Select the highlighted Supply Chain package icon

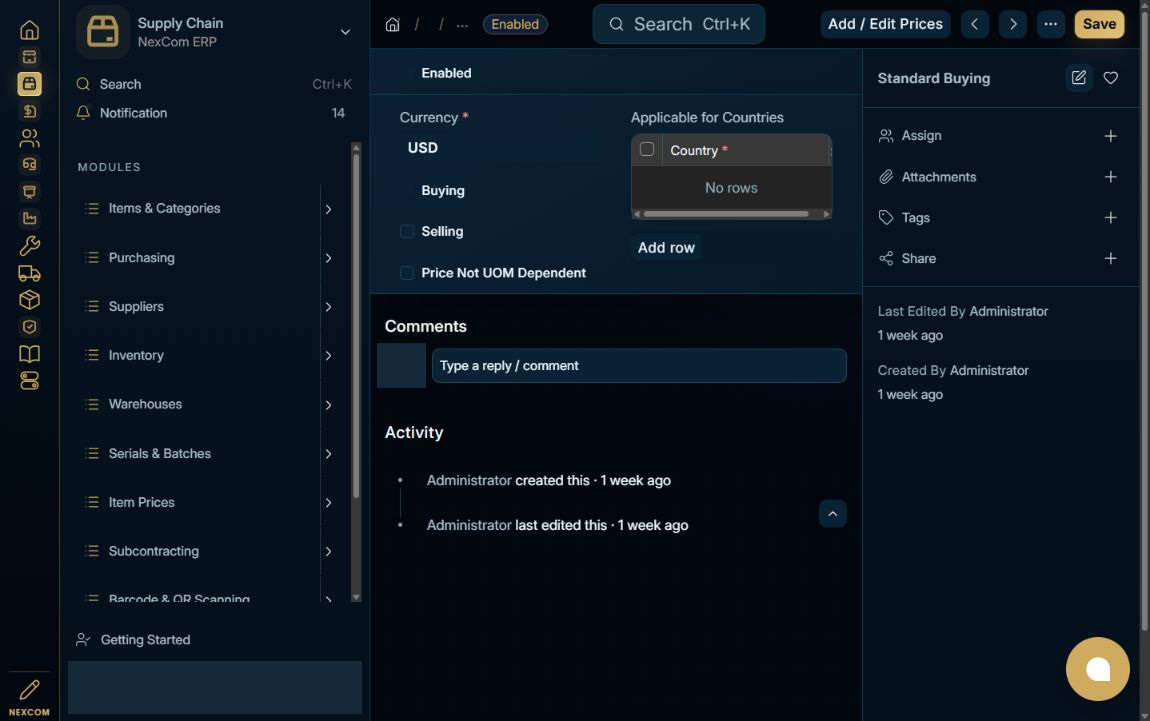coord(29,84)
